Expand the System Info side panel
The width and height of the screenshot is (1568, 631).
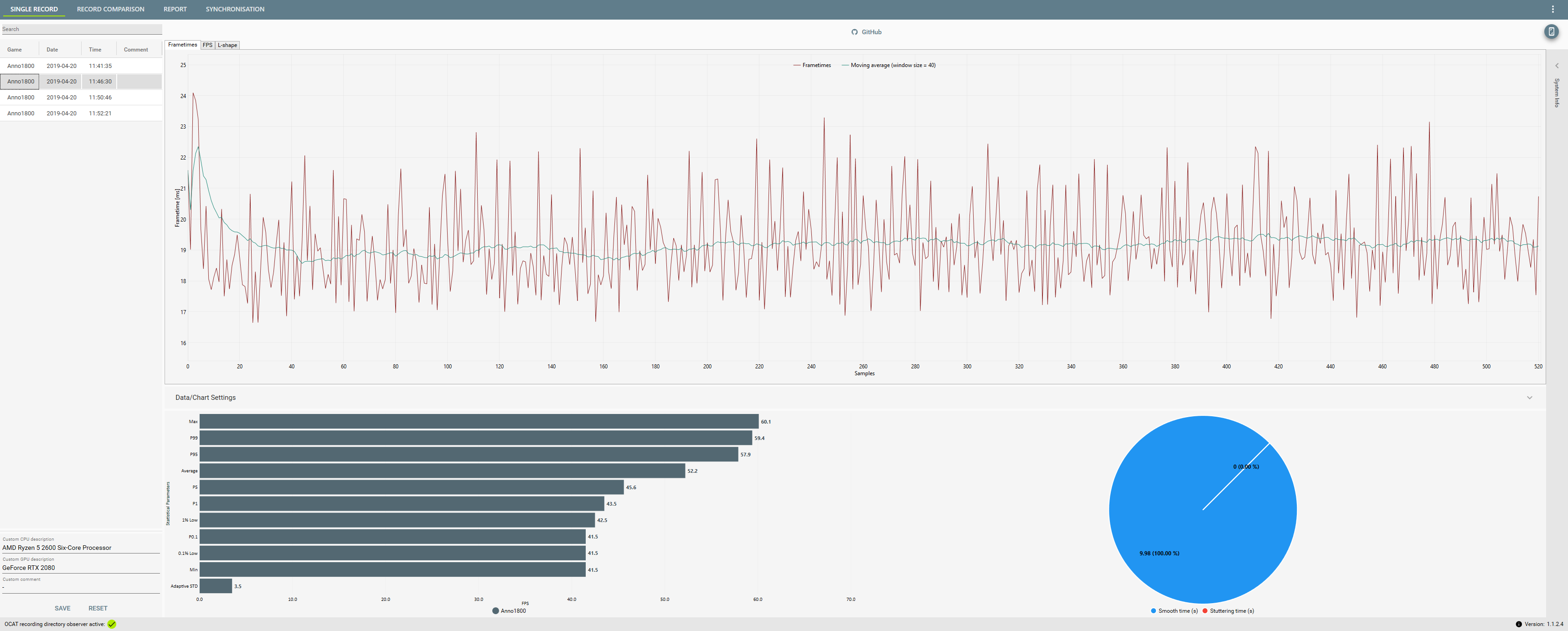pyautogui.click(x=1557, y=66)
